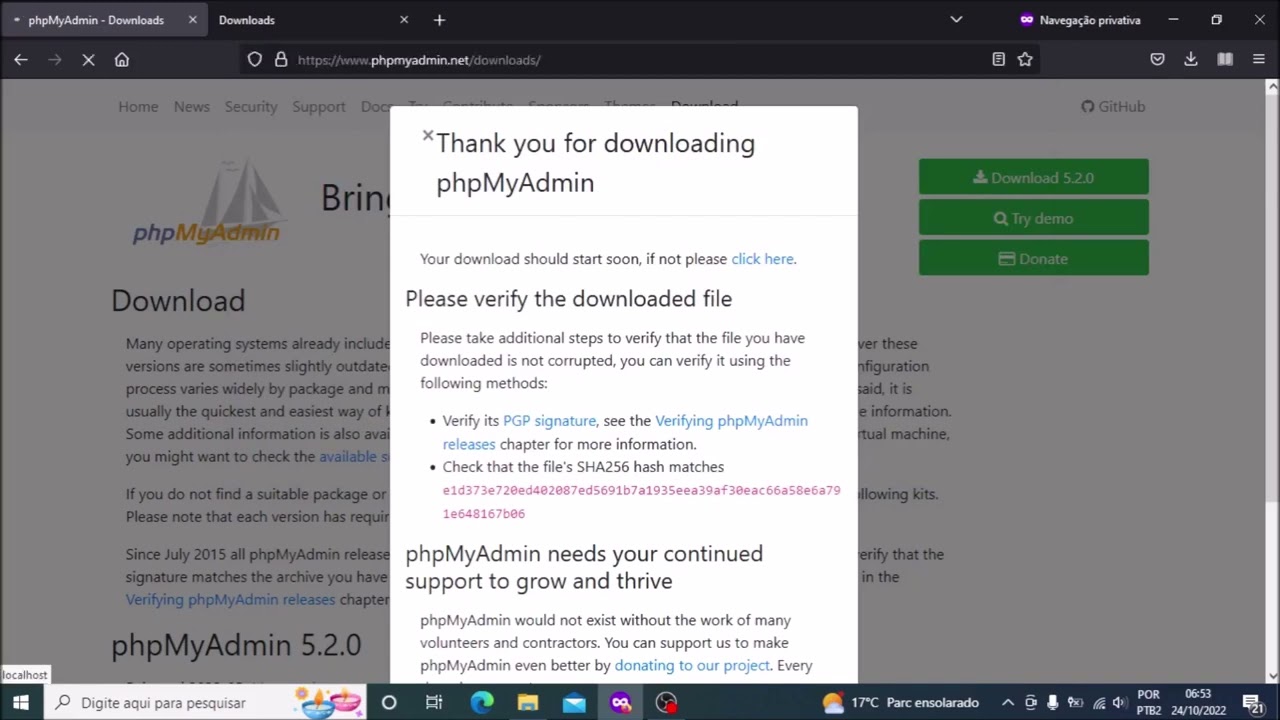This screenshot has height=720, width=1280.
Task: Close the thank-you download dialog
Action: coord(428,135)
